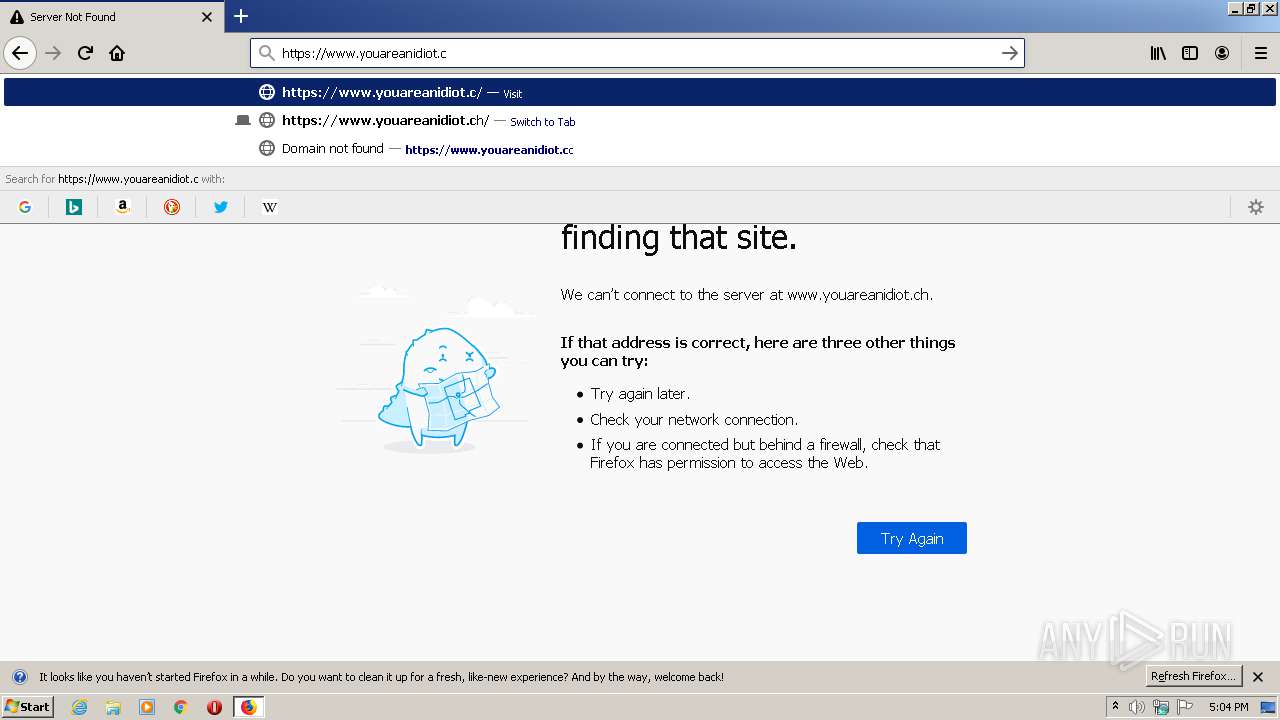Select the Server Not Found tab
Image resolution: width=1280 pixels, height=720 pixels.
[112, 17]
